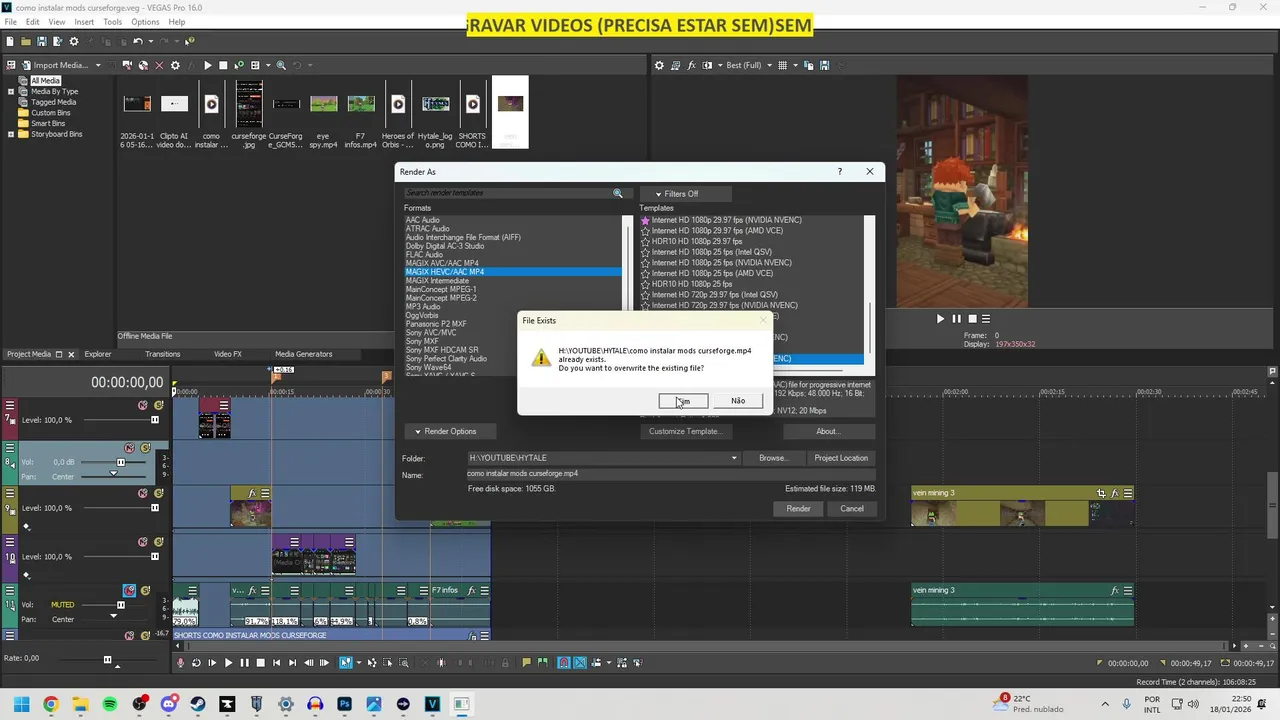Mute video track 7

(142, 405)
